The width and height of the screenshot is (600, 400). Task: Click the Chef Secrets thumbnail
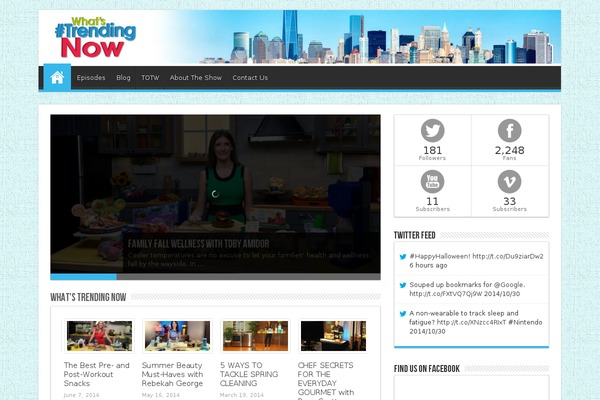pyautogui.click(x=333, y=336)
